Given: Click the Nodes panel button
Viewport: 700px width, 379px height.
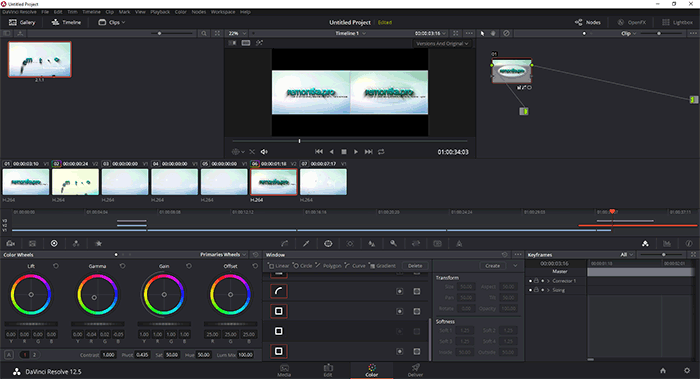Looking at the screenshot, I should [588, 22].
